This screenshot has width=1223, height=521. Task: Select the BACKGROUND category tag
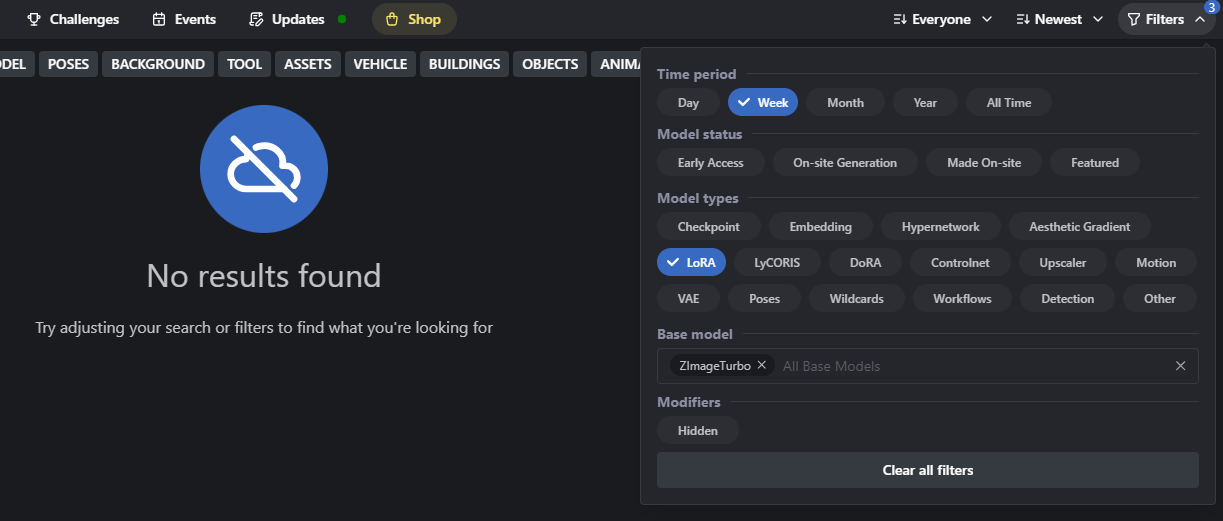point(158,64)
